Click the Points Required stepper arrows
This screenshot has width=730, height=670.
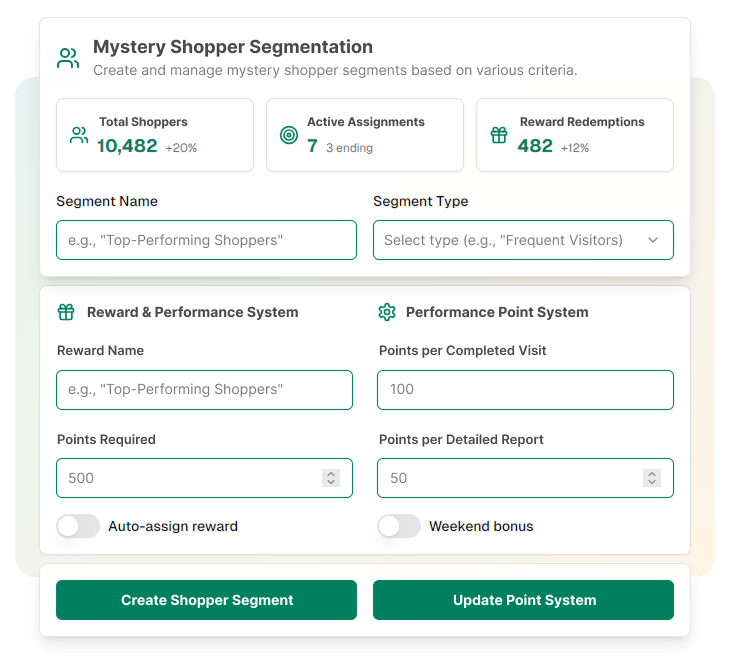coord(331,478)
